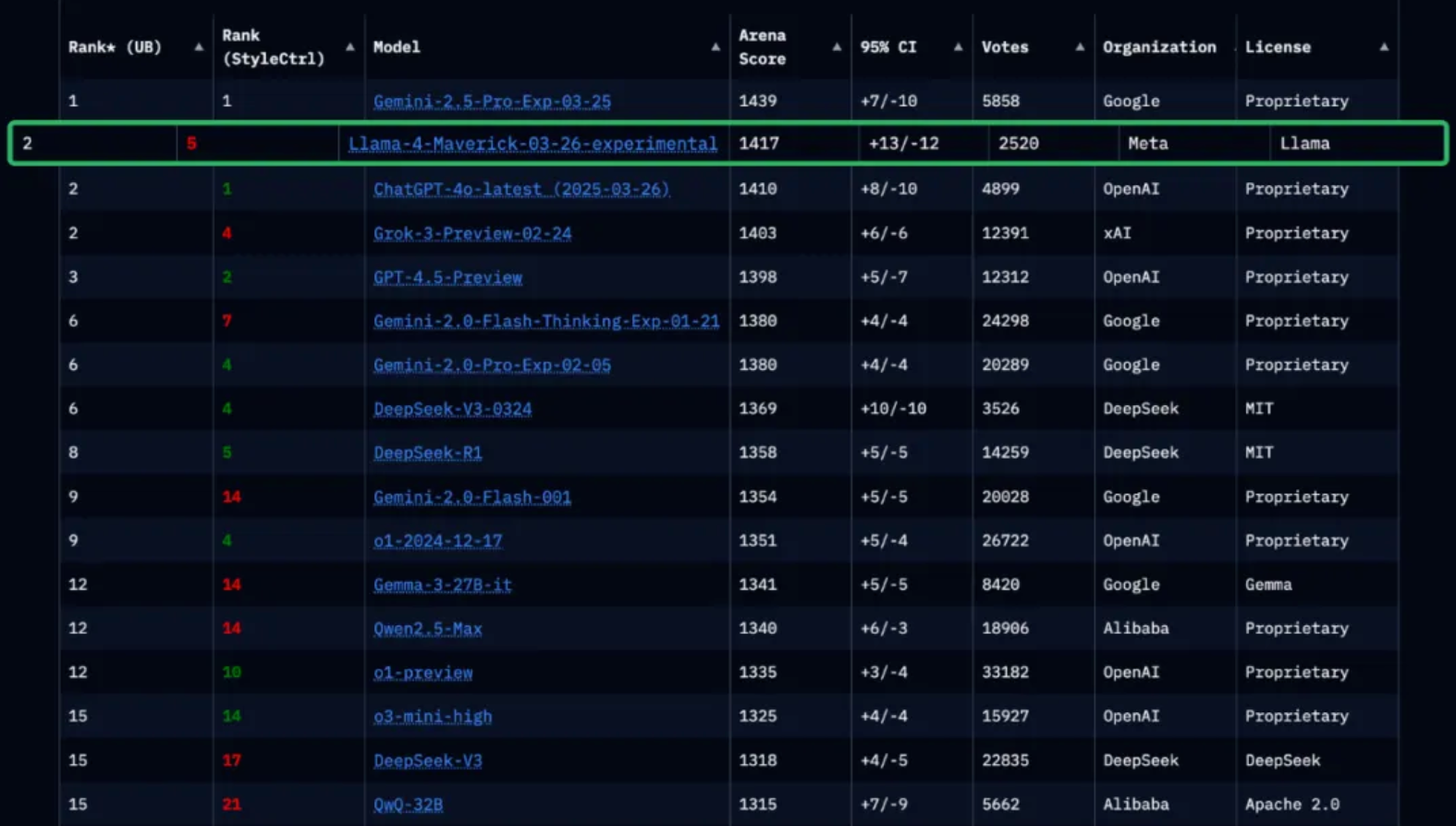Open Gemma-3-27B-it model link
1456x826 pixels.
[443, 585]
